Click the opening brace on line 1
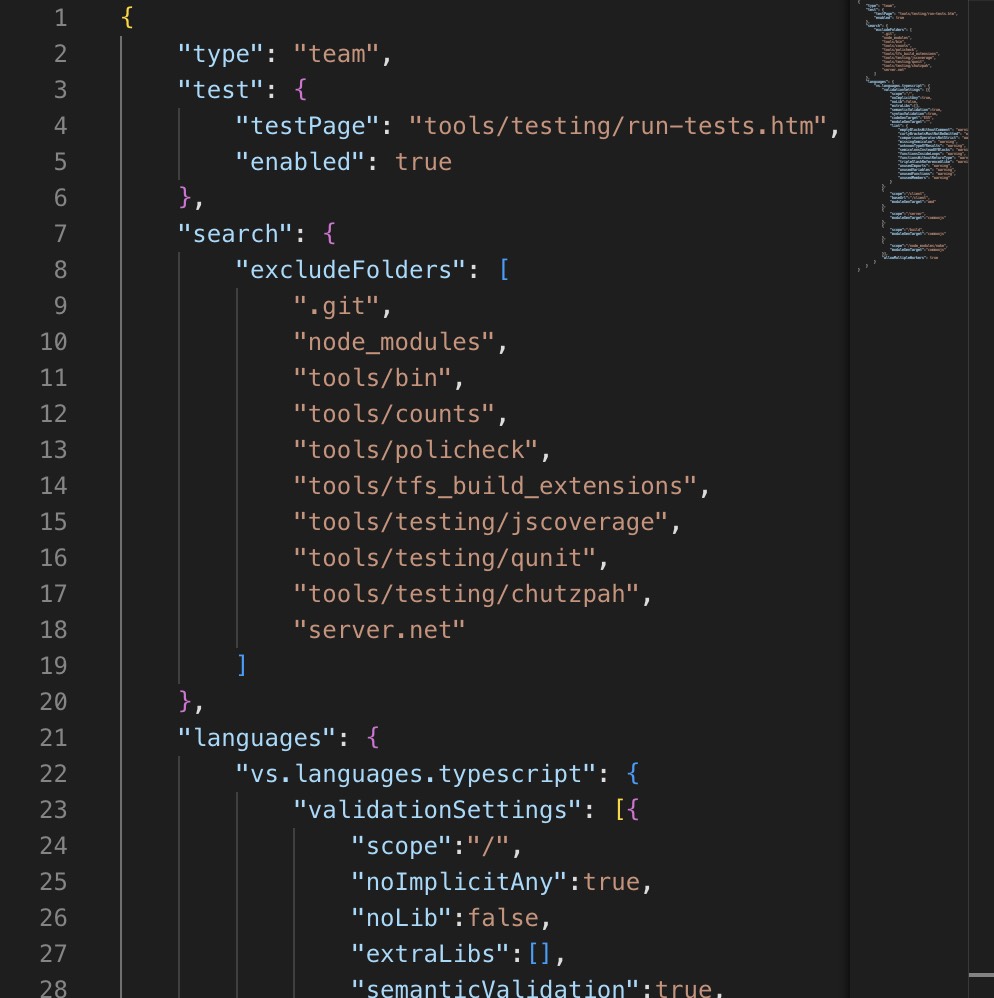This screenshot has width=994, height=998. (128, 17)
